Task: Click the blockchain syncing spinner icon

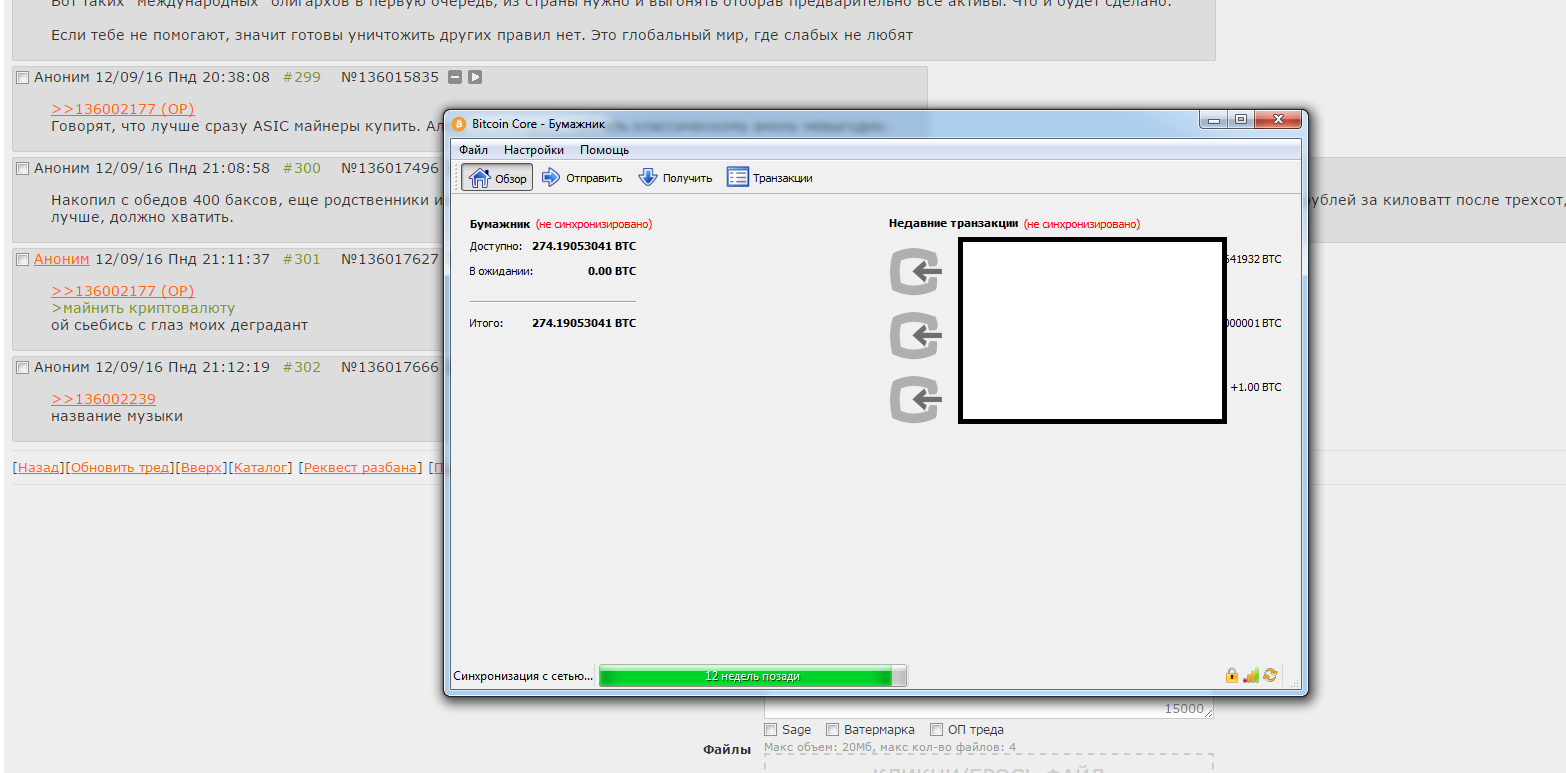Action: [1270, 676]
